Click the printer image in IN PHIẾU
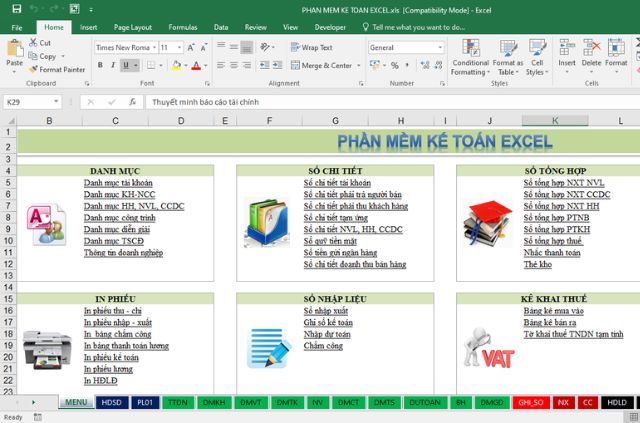Viewport: 640px width, 423px height. click(x=47, y=350)
